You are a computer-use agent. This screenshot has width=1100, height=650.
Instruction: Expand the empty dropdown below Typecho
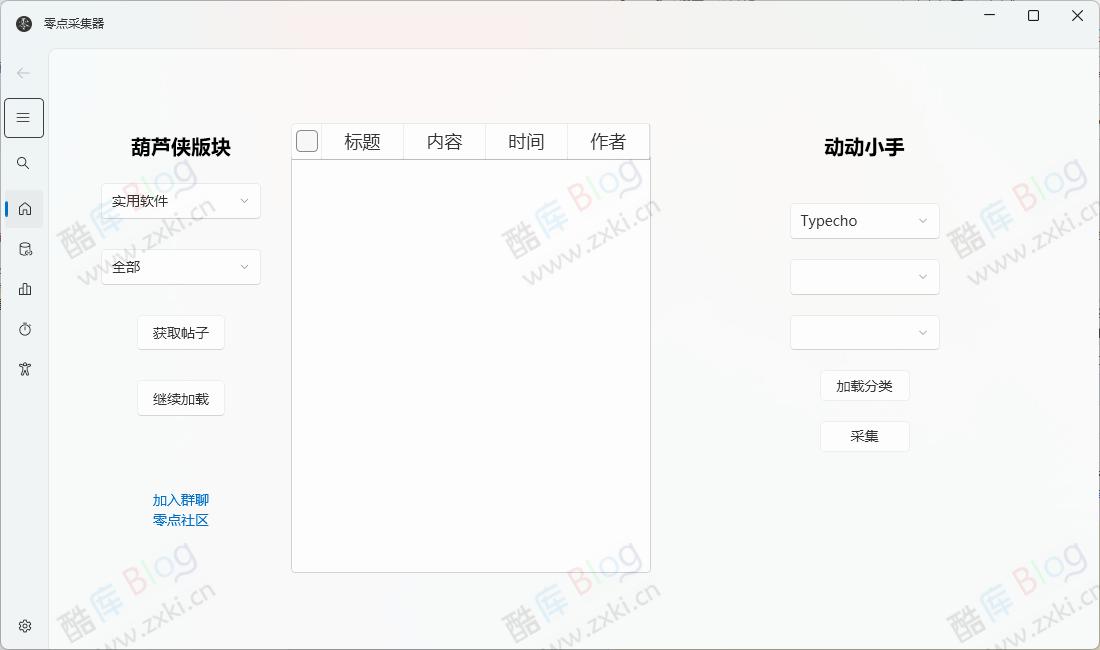864,277
